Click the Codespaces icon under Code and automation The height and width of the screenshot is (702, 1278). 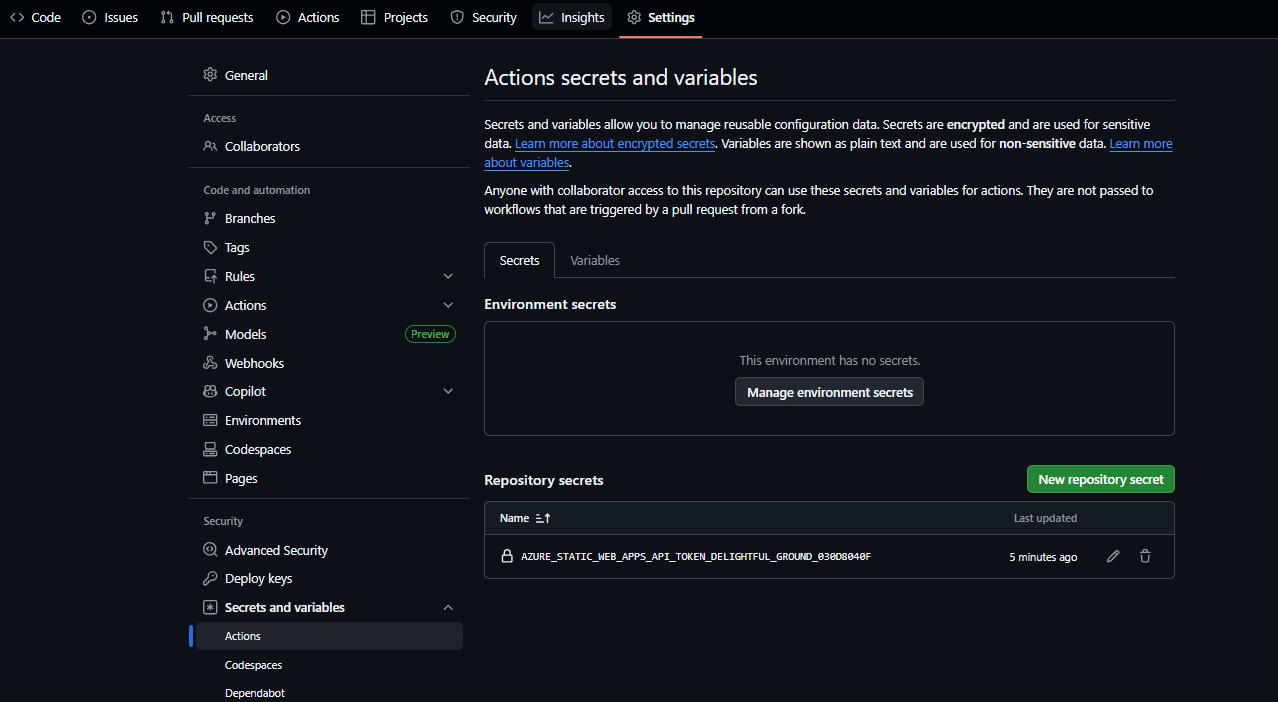pos(210,449)
